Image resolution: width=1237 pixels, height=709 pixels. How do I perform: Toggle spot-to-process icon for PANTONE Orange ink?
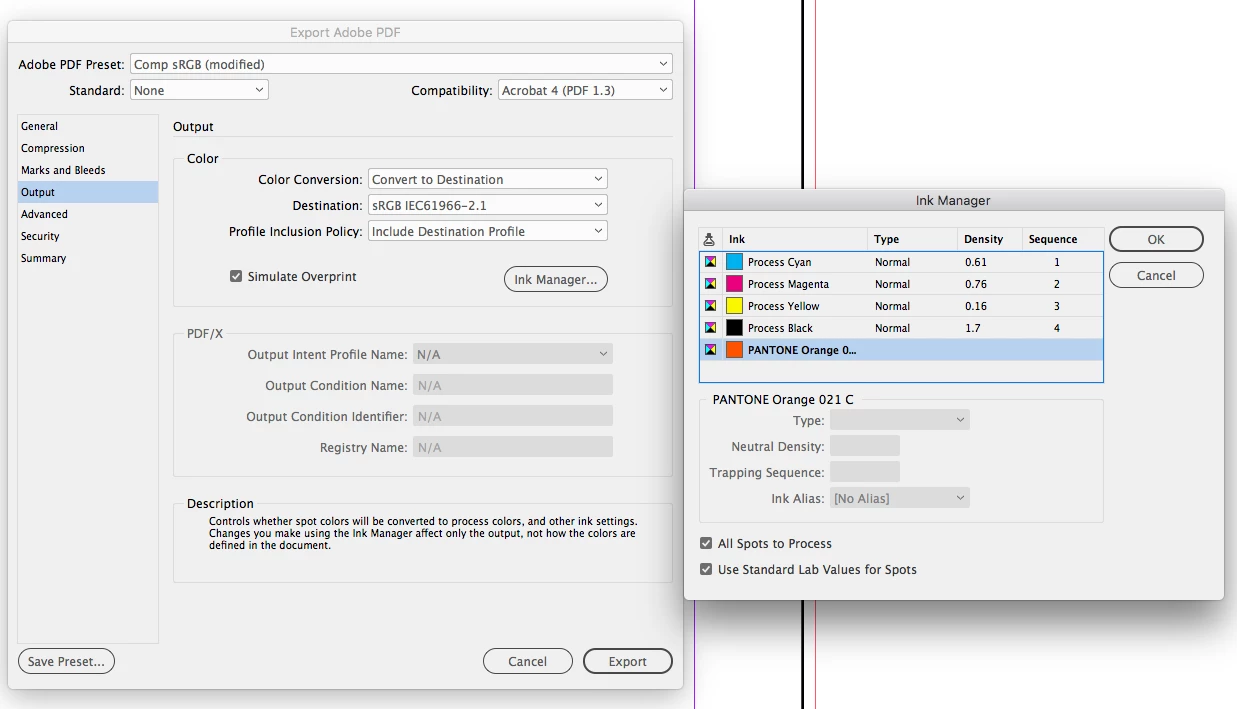[x=710, y=350]
